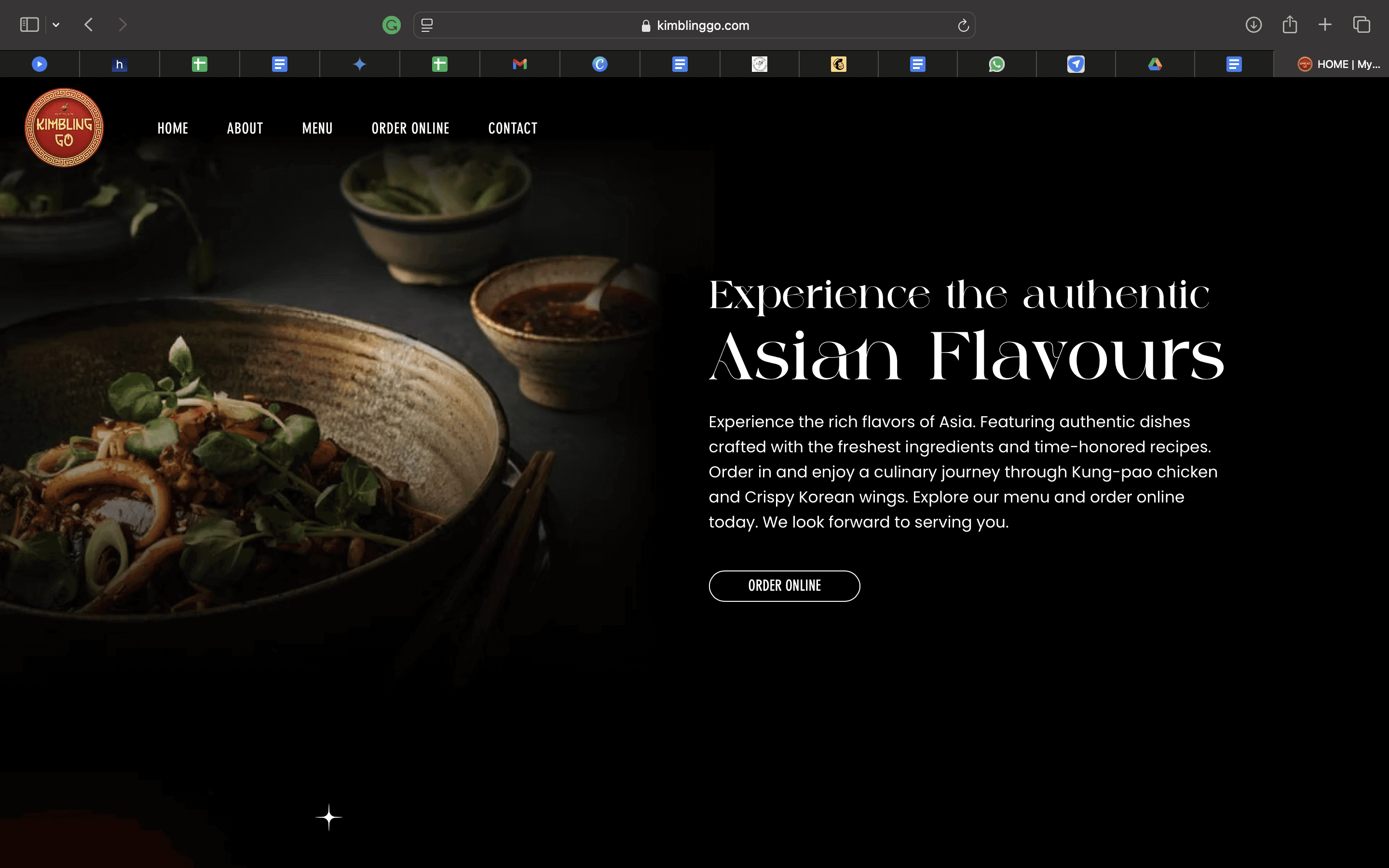Click the CONTACT navigation link

tap(513, 128)
